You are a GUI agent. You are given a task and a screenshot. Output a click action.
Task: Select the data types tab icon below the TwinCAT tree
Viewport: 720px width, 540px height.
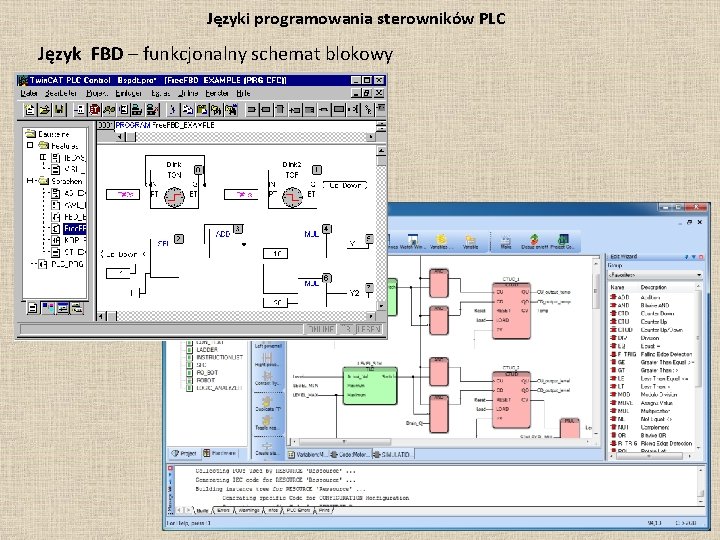(47, 308)
